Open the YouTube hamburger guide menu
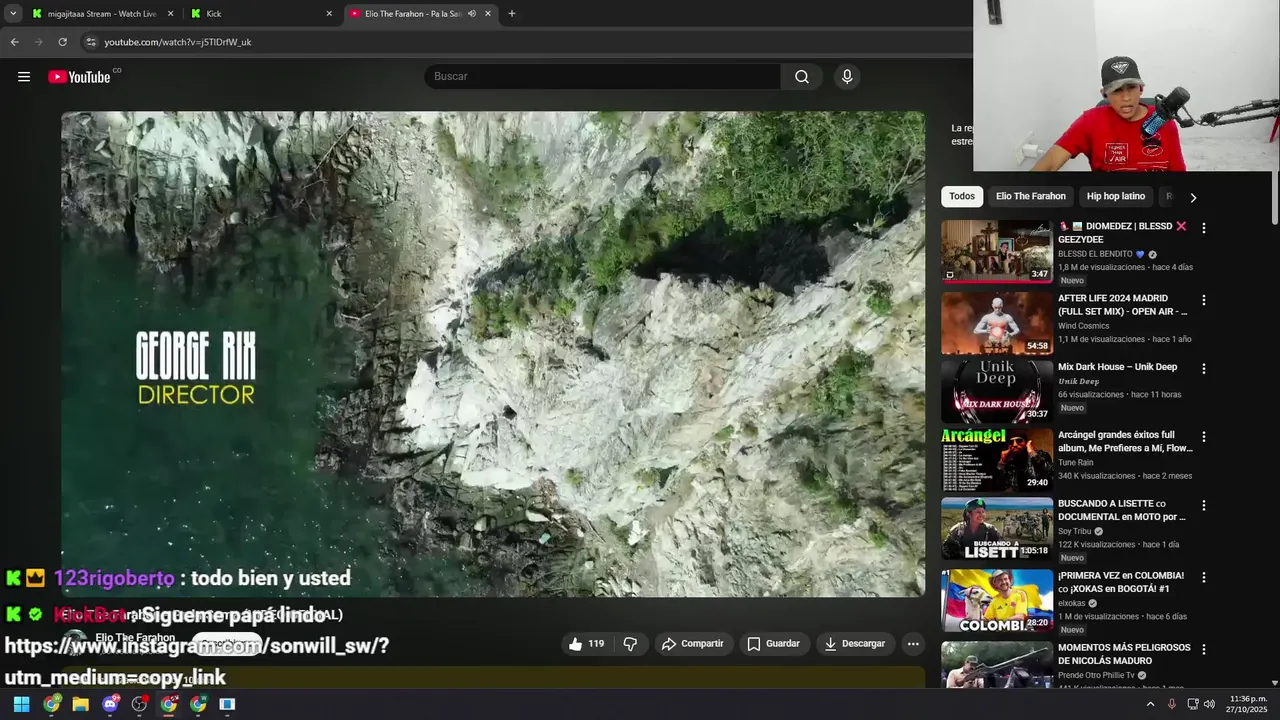This screenshot has height=720, width=1280. (24, 77)
